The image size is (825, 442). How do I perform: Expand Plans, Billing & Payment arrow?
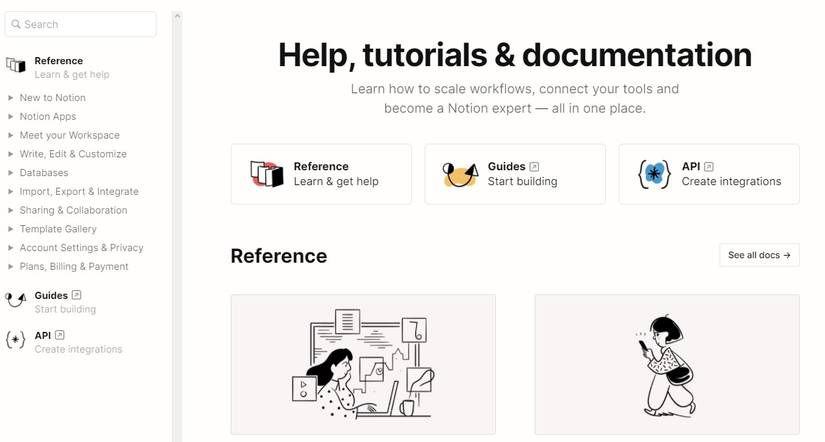[x=11, y=266]
